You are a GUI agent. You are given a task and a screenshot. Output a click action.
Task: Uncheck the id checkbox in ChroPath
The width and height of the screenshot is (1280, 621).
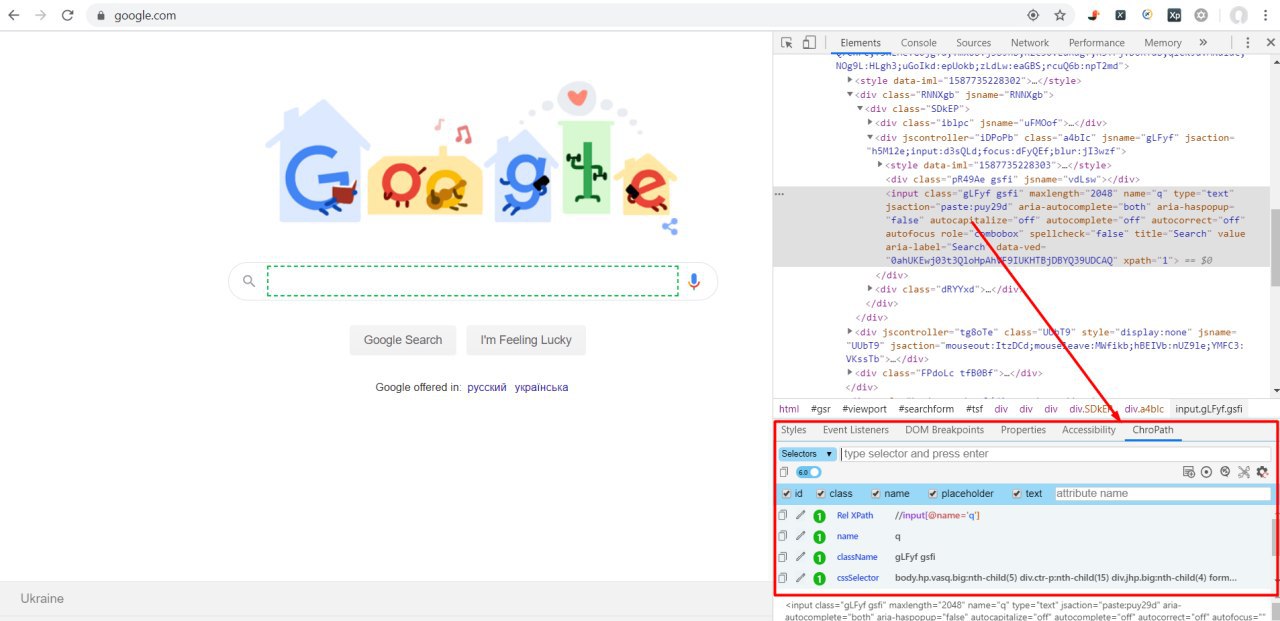(786, 494)
